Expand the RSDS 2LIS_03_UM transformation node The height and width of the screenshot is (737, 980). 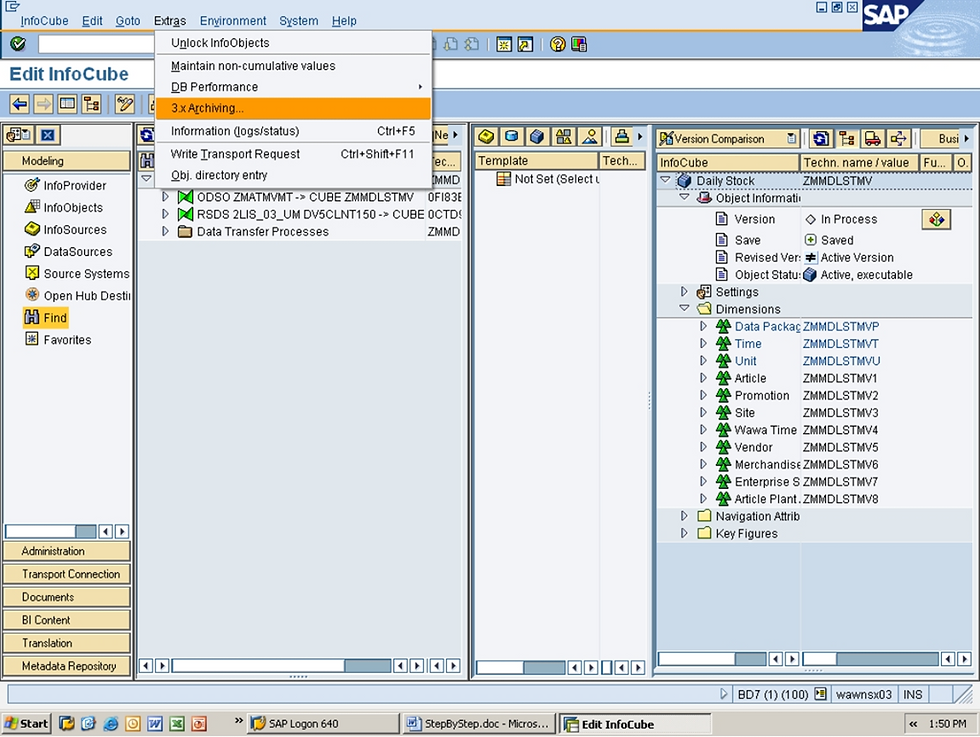pos(165,214)
